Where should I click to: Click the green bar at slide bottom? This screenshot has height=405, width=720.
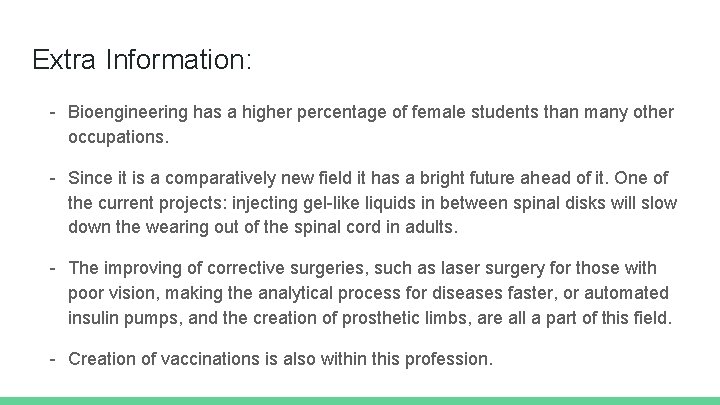click(360, 400)
